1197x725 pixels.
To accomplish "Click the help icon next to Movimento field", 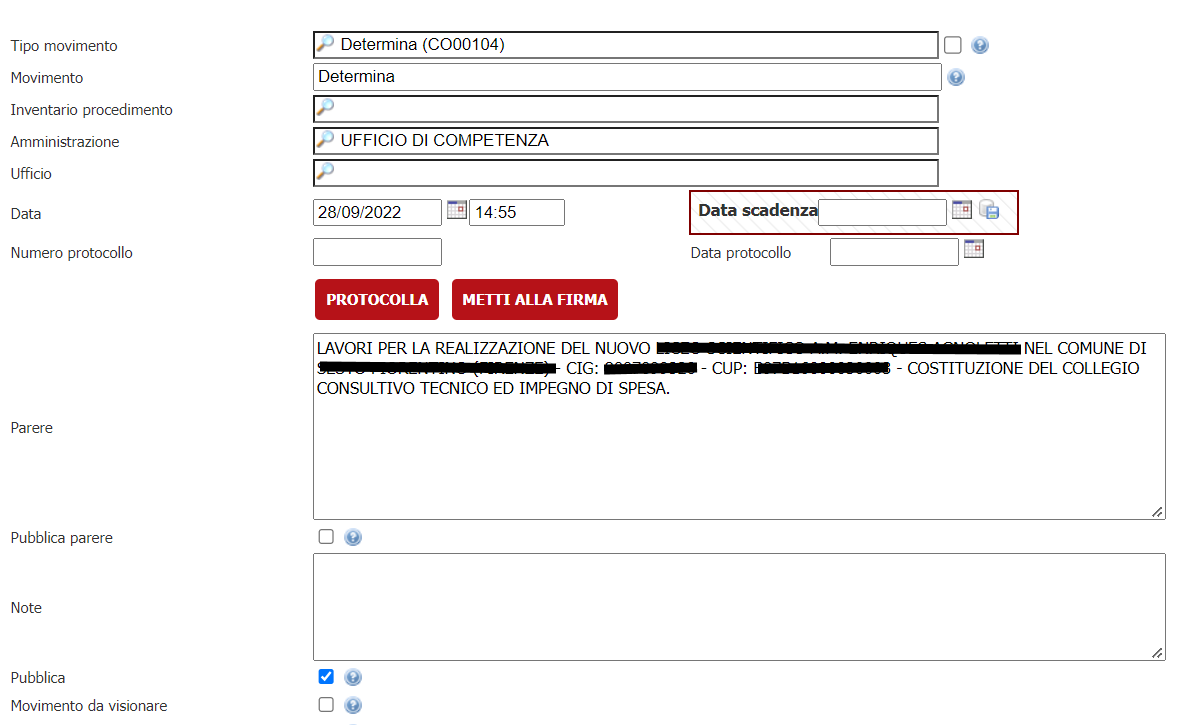I will 956,77.
